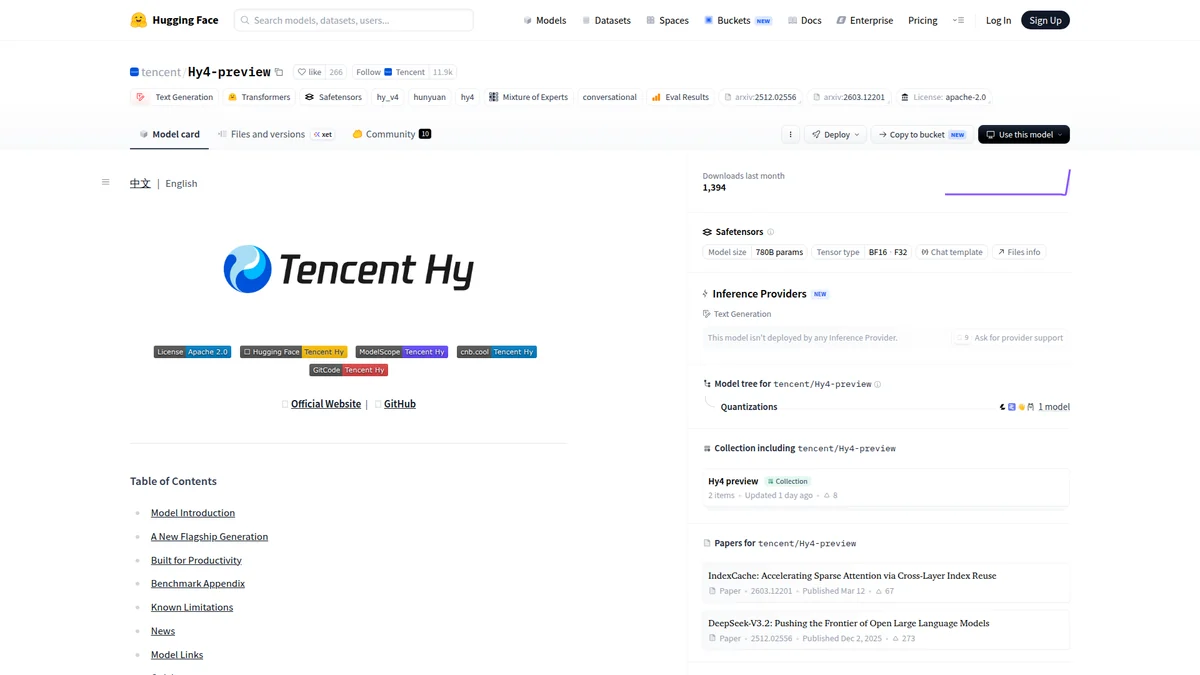Jump to Benchmark Appendix section
The width and height of the screenshot is (1200, 675).
198,584
